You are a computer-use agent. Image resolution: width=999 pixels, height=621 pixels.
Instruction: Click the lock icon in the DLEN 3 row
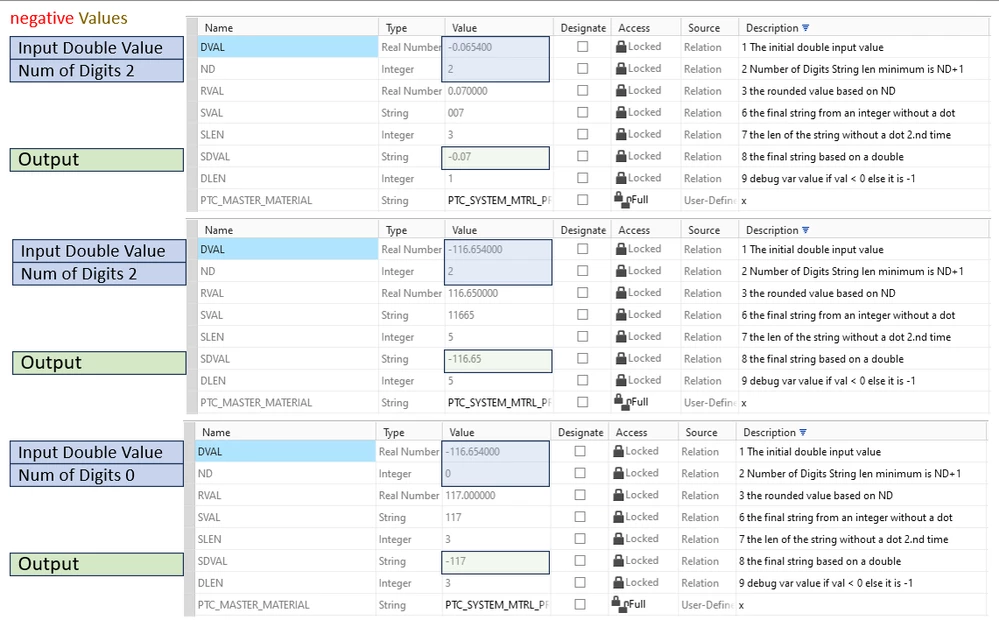coord(618,582)
